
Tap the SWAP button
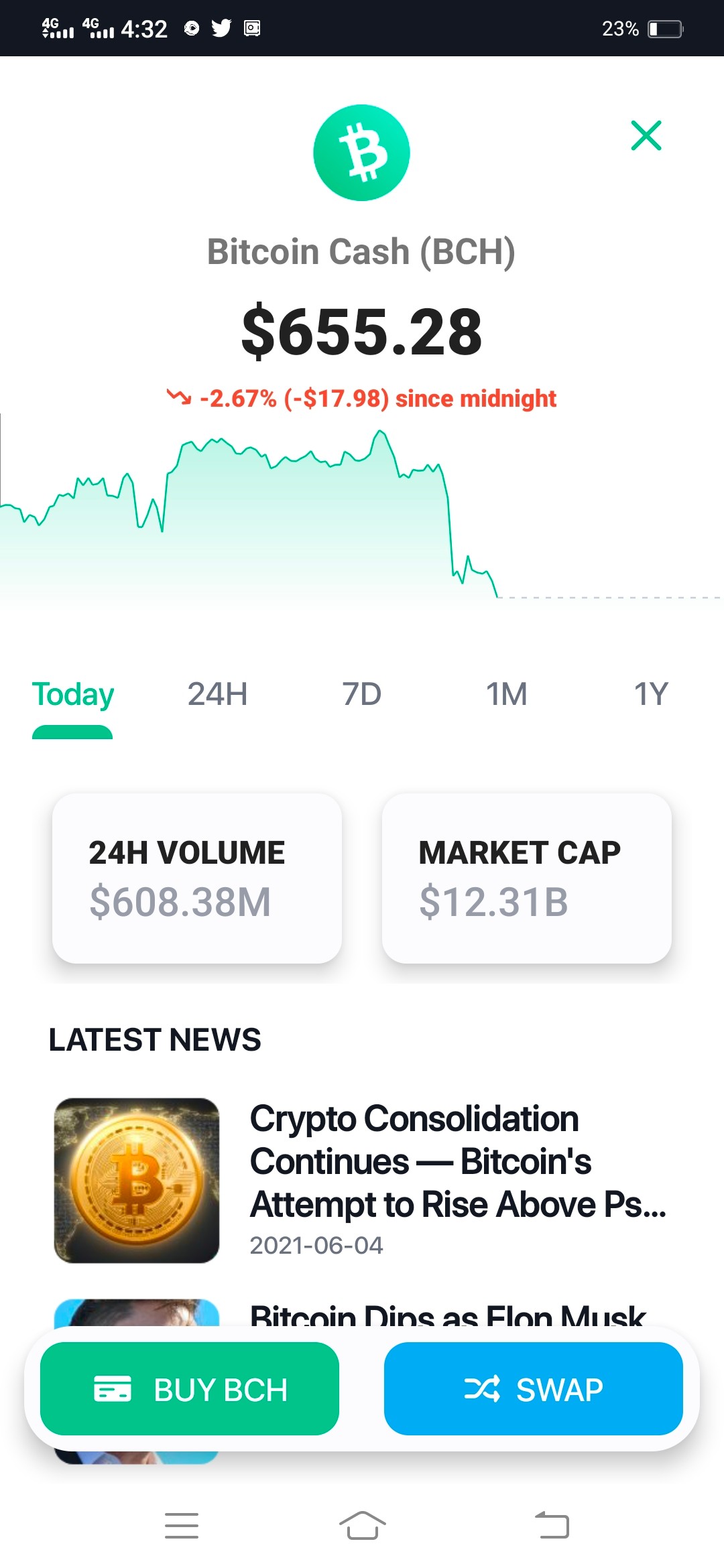534,1388
